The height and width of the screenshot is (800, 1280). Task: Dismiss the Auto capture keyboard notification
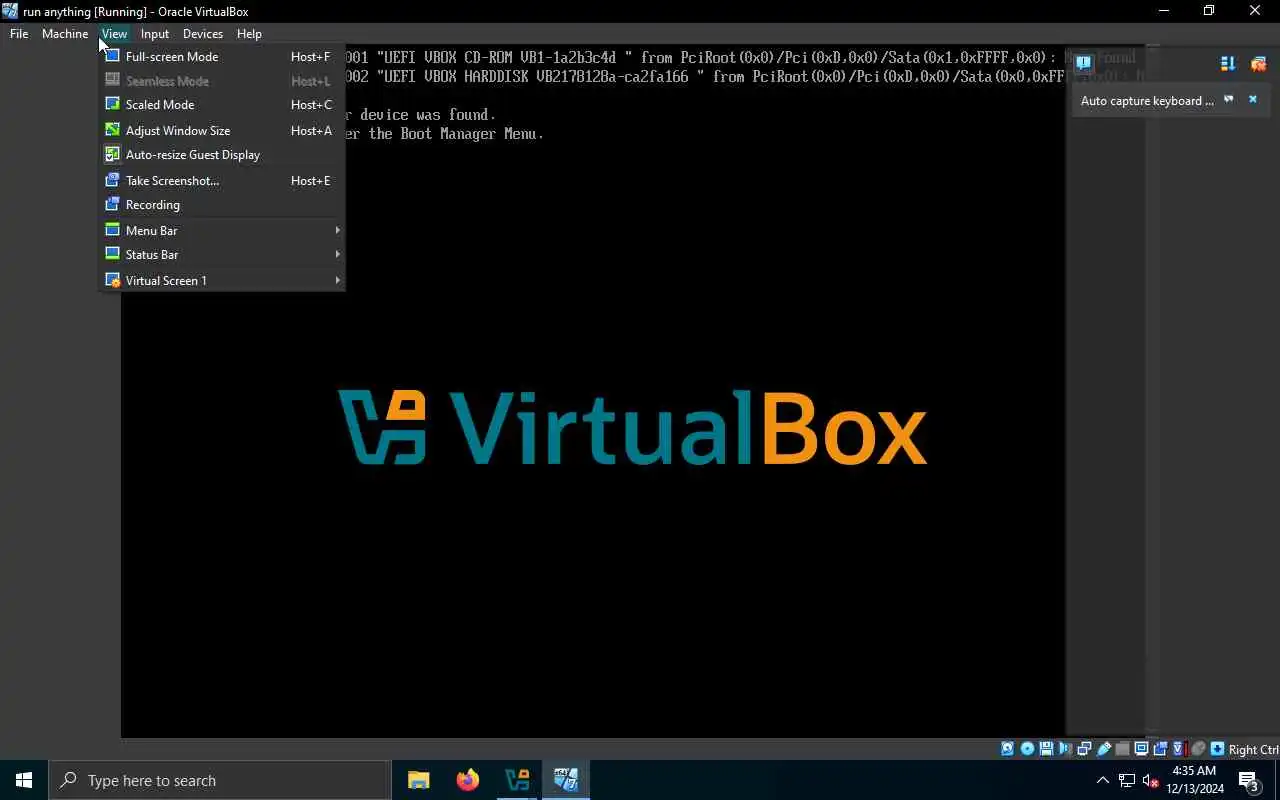pos(1252,99)
